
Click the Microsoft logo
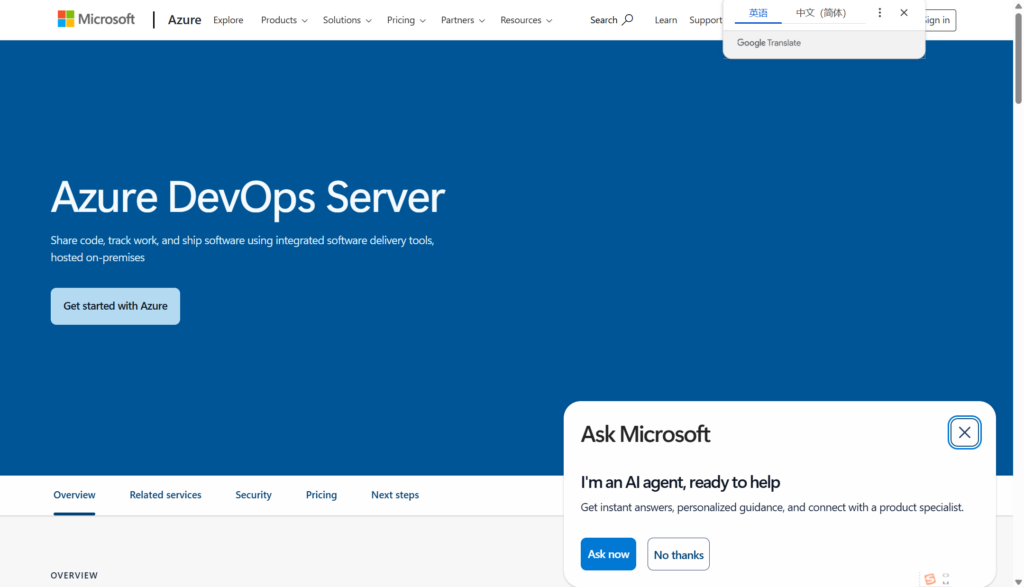pyautogui.click(x=96, y=19)
